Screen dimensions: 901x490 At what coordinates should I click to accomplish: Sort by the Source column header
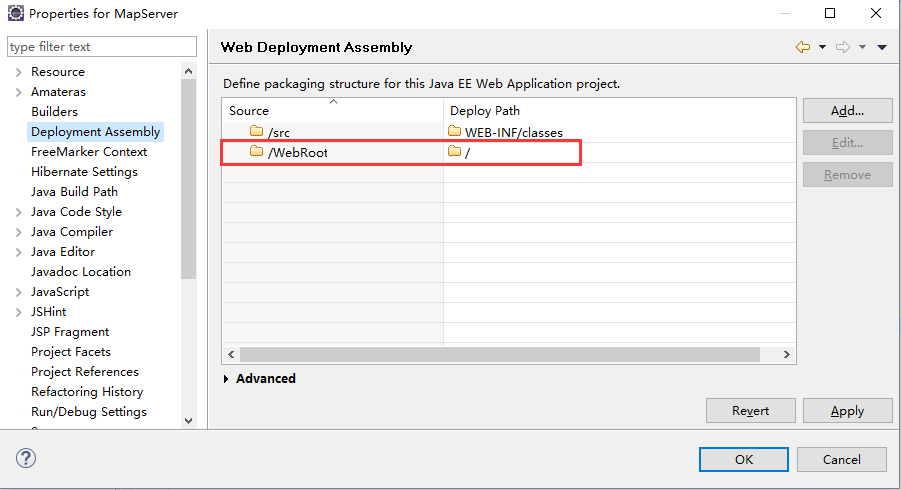click(x=333, y=110)
